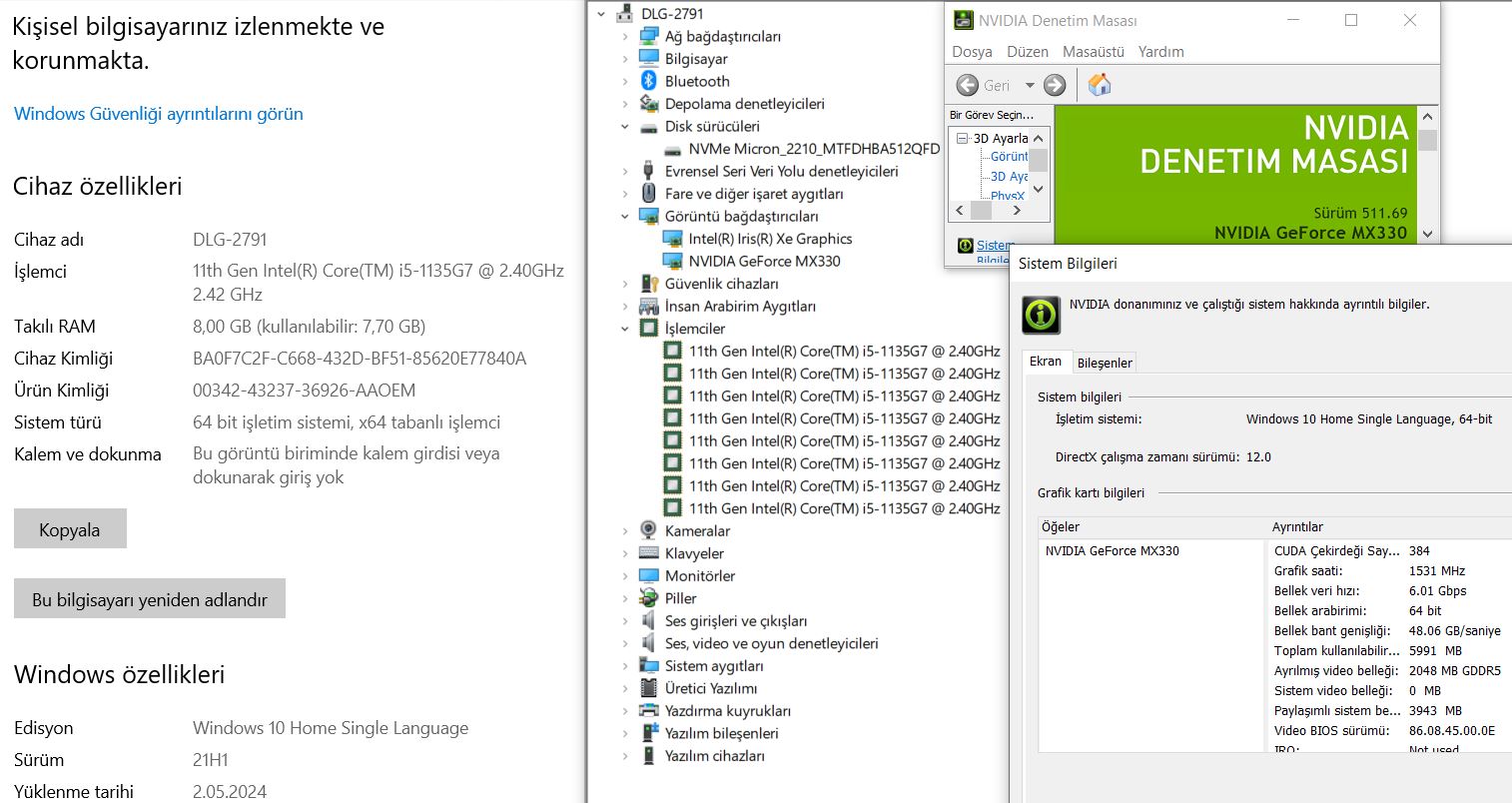Select Ses, video ve oyun denetleyicileri row
The image size is (1512, 803).
coord(772,643)
